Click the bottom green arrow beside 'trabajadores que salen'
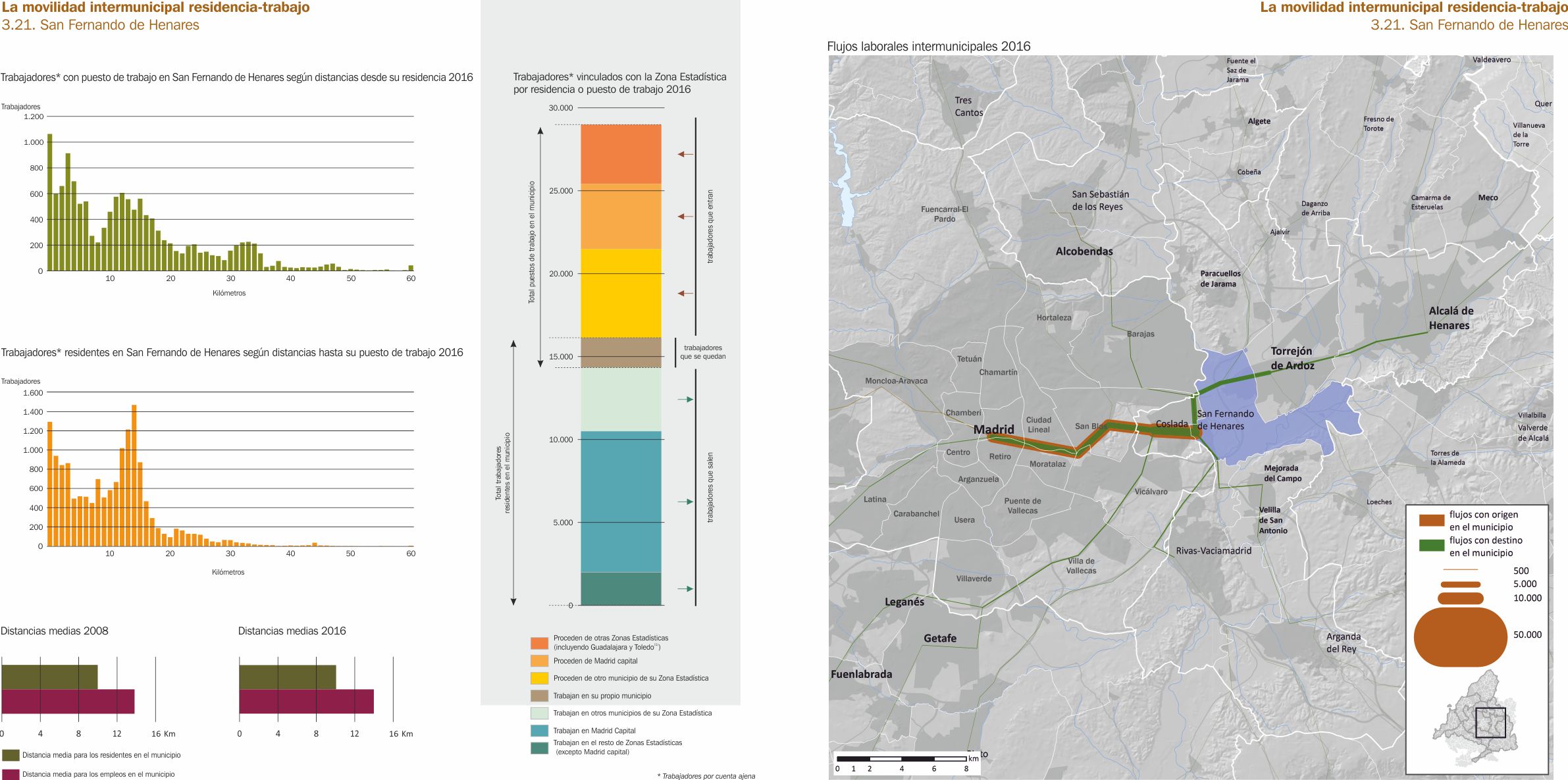The image size is (1568, 780). click(685, 588)
